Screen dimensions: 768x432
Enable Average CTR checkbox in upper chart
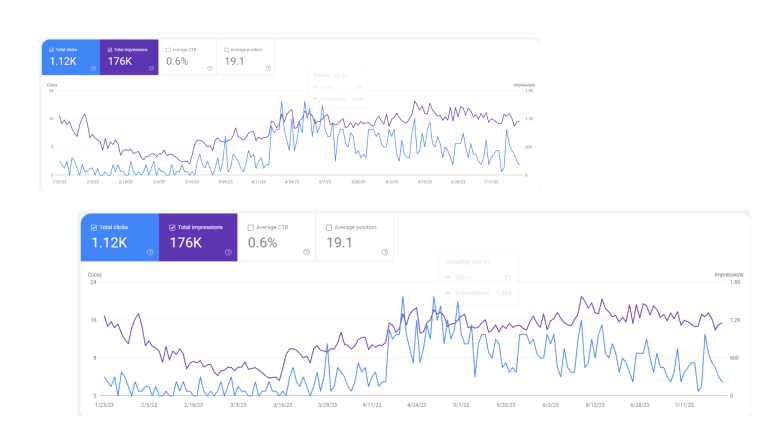pos(168,49)
